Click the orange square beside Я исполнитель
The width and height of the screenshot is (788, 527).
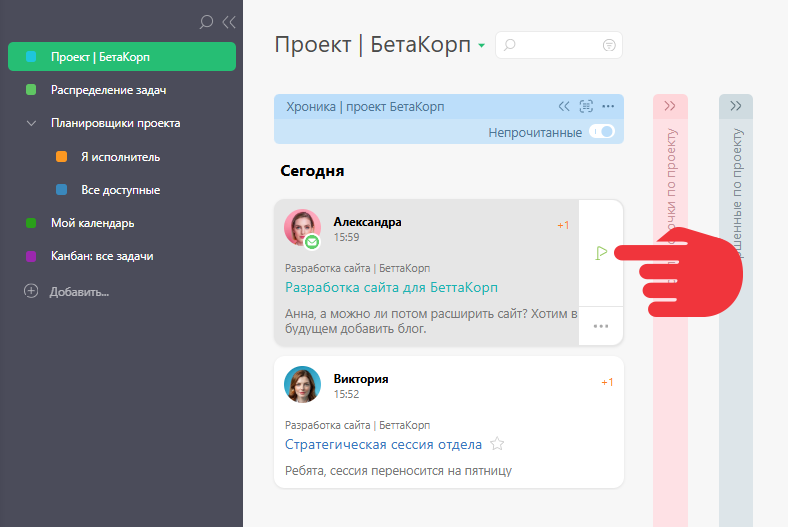coord(61,157)
